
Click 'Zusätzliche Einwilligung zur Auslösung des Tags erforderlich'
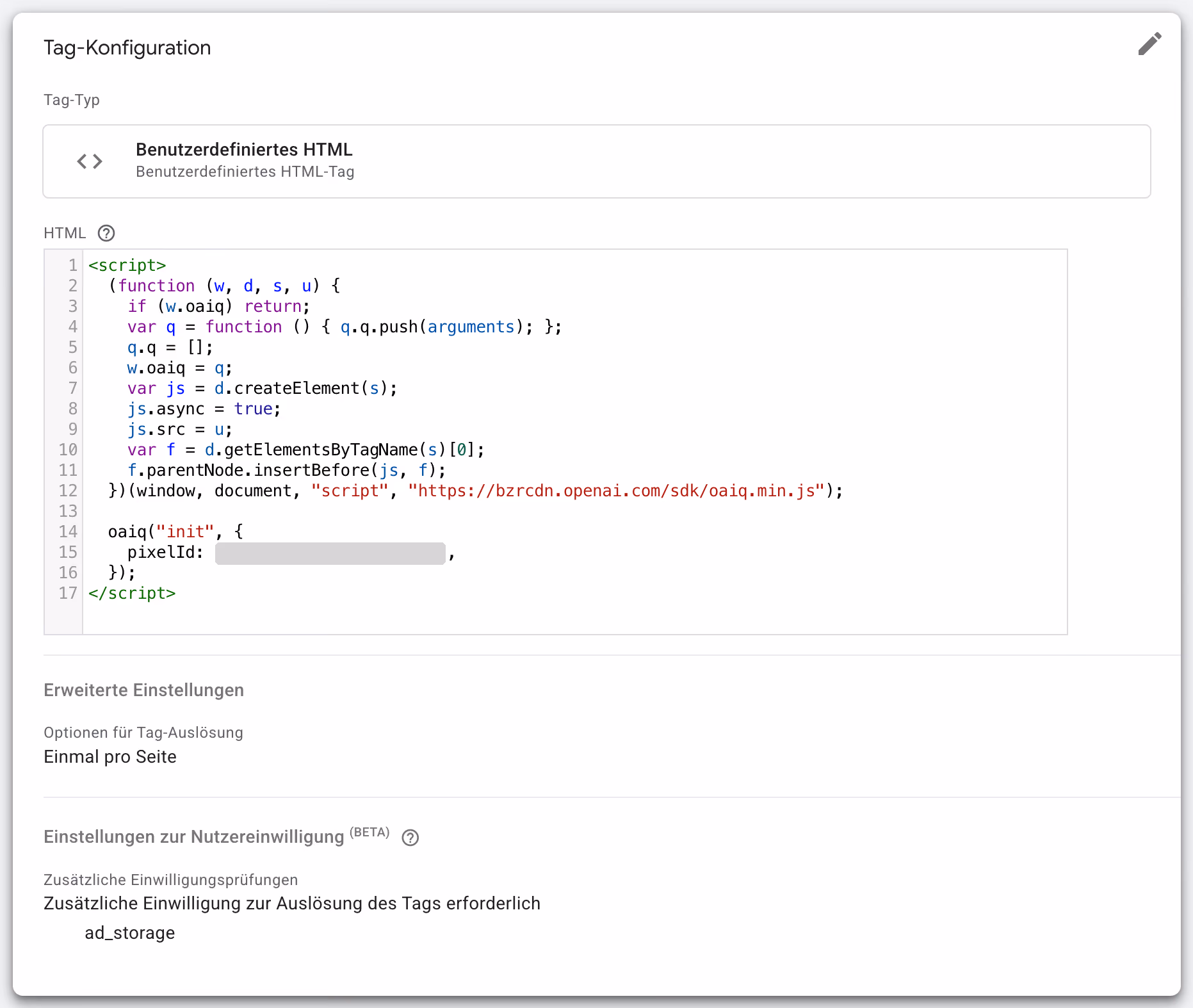[x=292, y=904]
